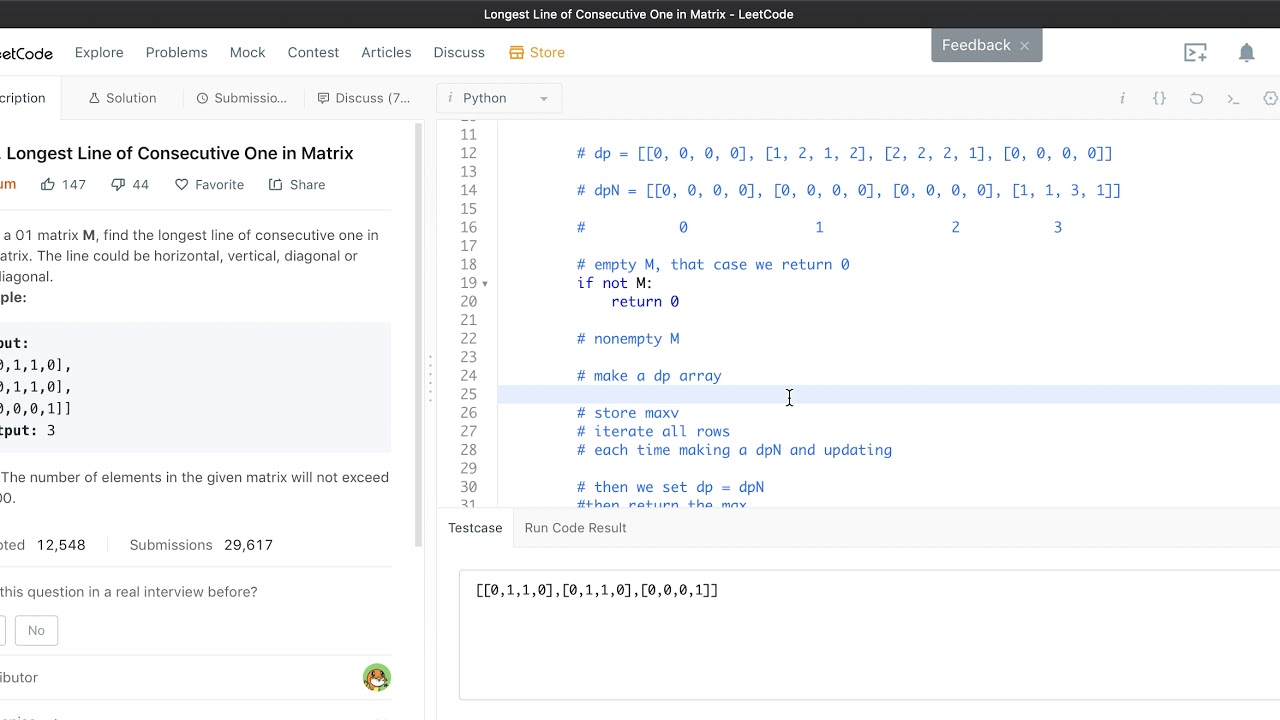Click the '# store maxv' comment
This screenshot has width=1280, height=720.
pyautogui.click(x=628, y=413)
